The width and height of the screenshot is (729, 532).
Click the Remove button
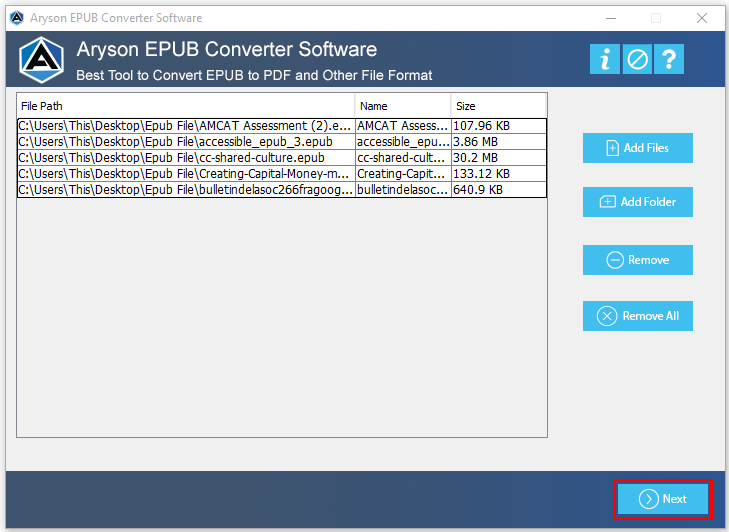pyautogui.click(x=637, y=260)
